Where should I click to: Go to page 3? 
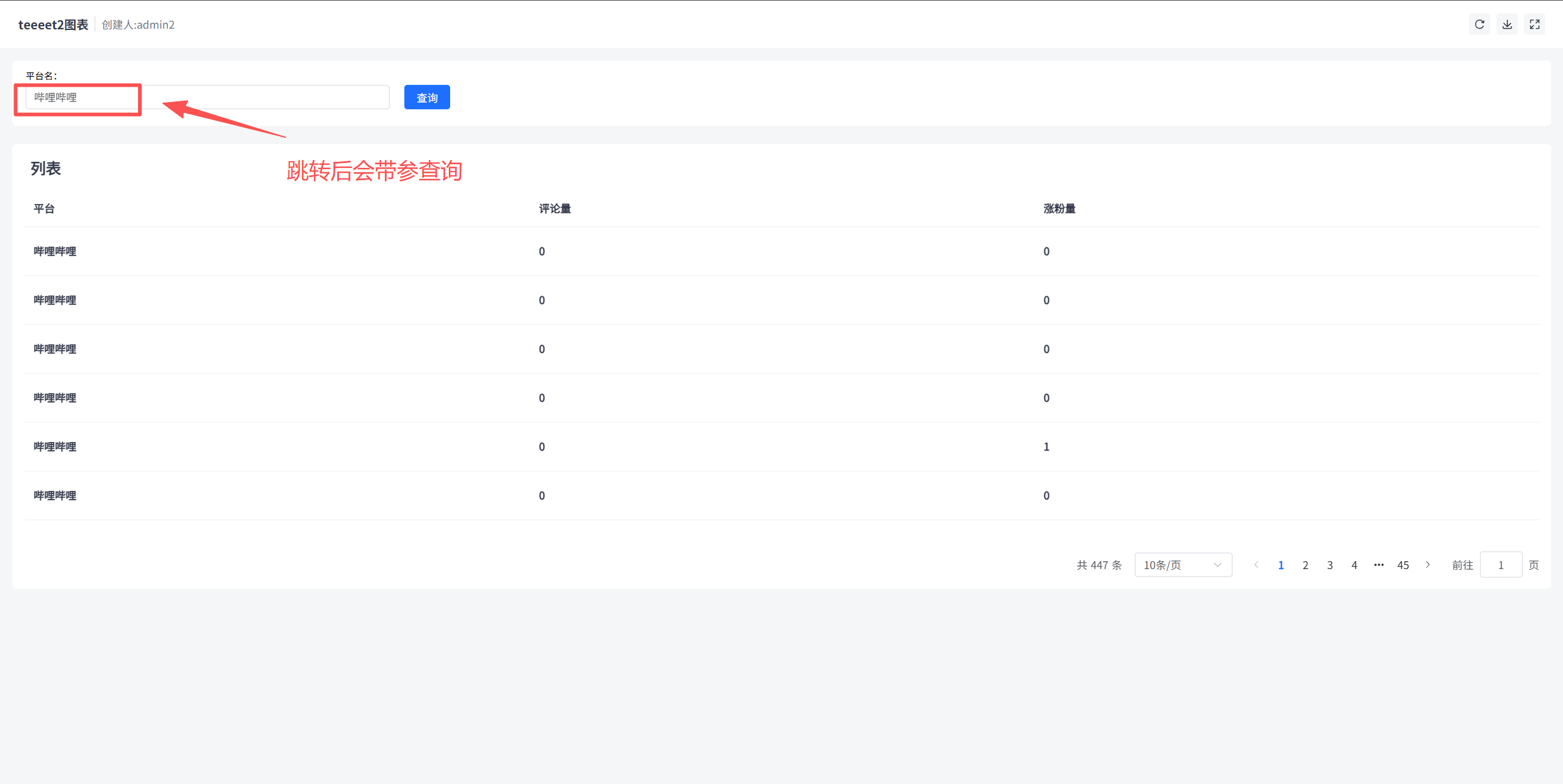[x=1330, y=565]
